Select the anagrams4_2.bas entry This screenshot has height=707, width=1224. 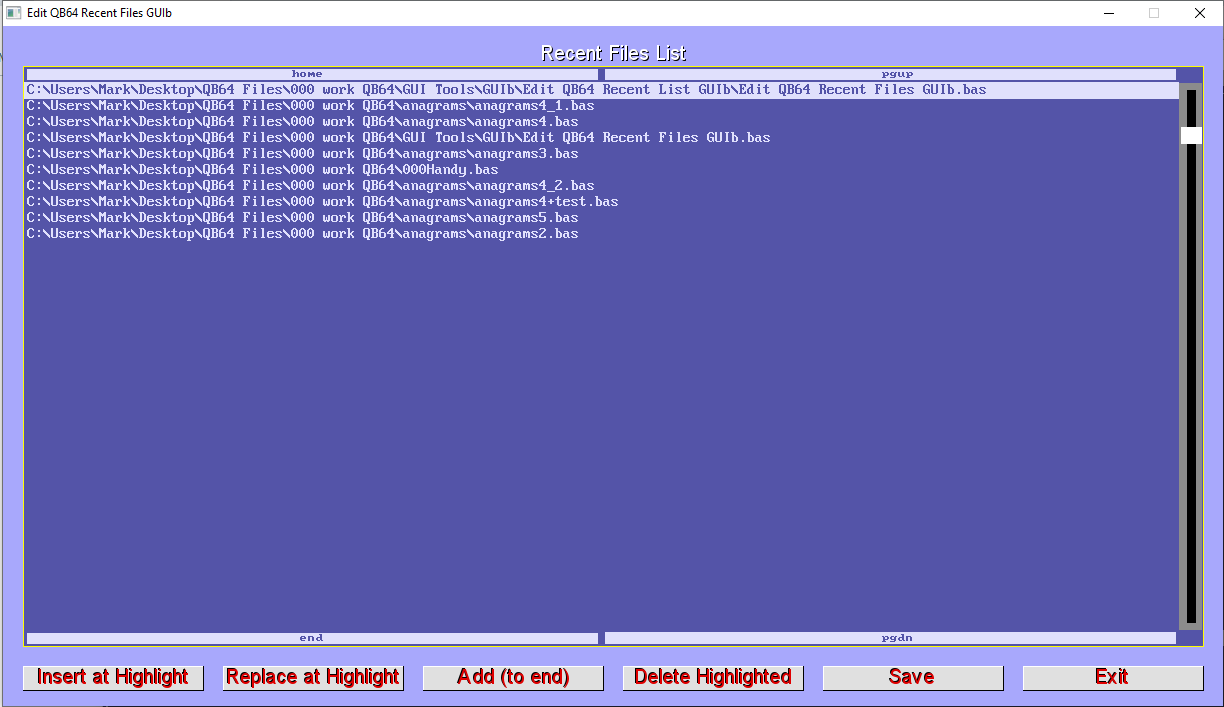[601, 186]
